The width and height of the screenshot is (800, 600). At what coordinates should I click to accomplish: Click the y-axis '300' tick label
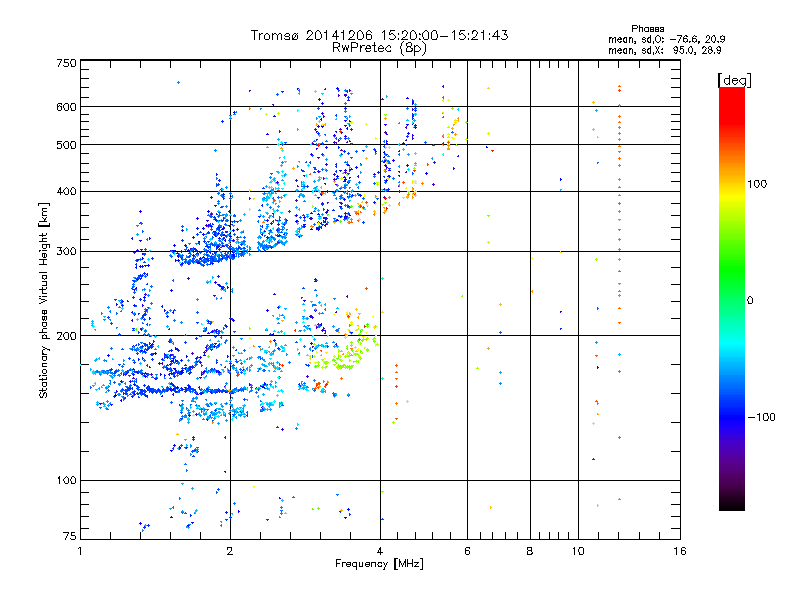(66, 252)
